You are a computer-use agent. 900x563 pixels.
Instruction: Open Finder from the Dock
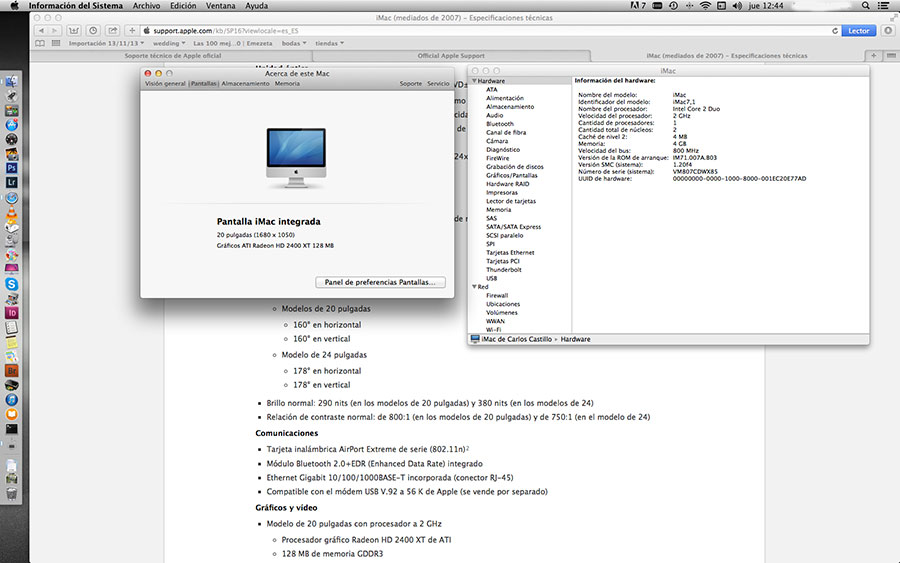(x=11, y=81)
